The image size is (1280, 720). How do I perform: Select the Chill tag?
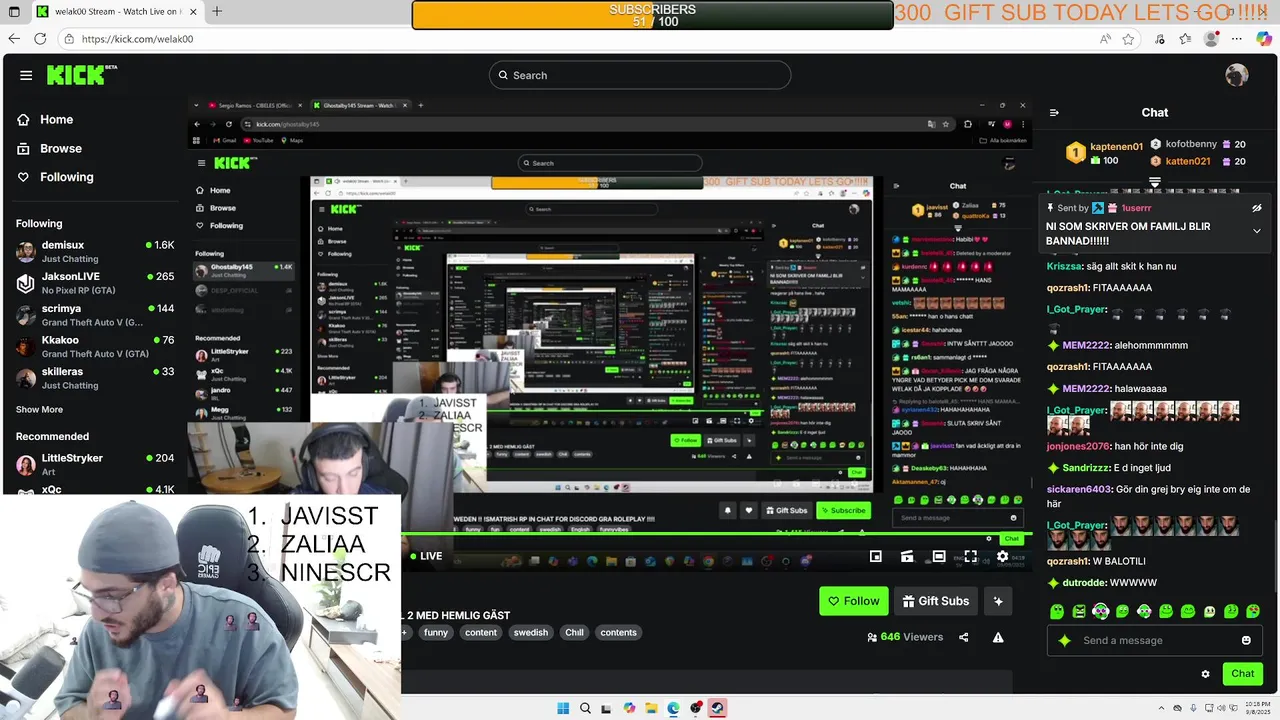(x=574, y=632)
